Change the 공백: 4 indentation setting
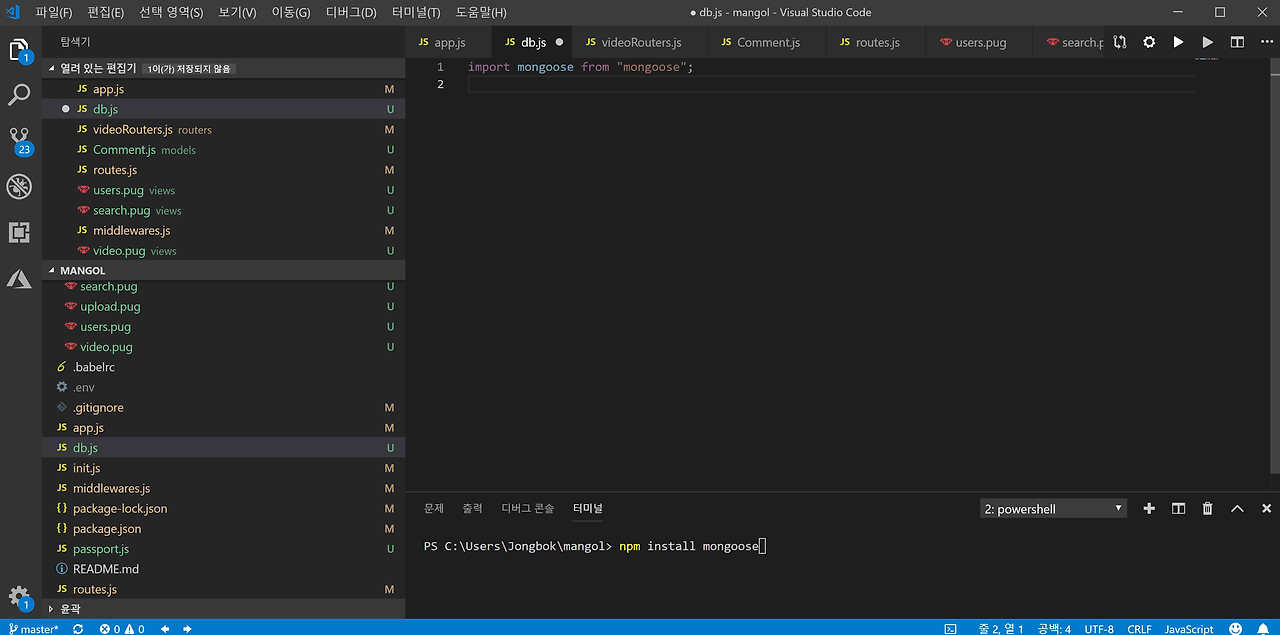 pos(1054,628)
